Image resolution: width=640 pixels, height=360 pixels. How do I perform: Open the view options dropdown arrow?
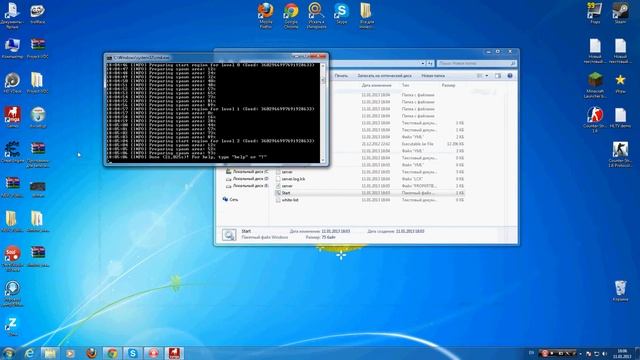click(x=487, y=76)
